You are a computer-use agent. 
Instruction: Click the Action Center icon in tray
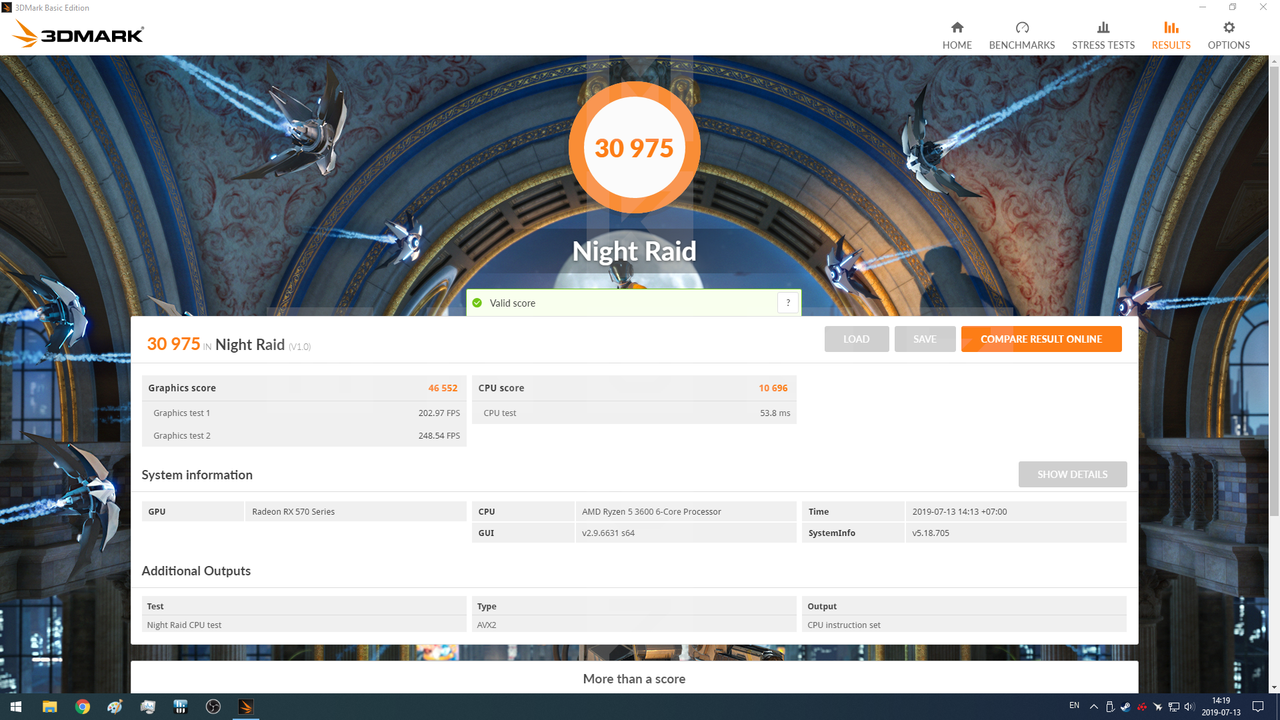[x=1259, y=706]
